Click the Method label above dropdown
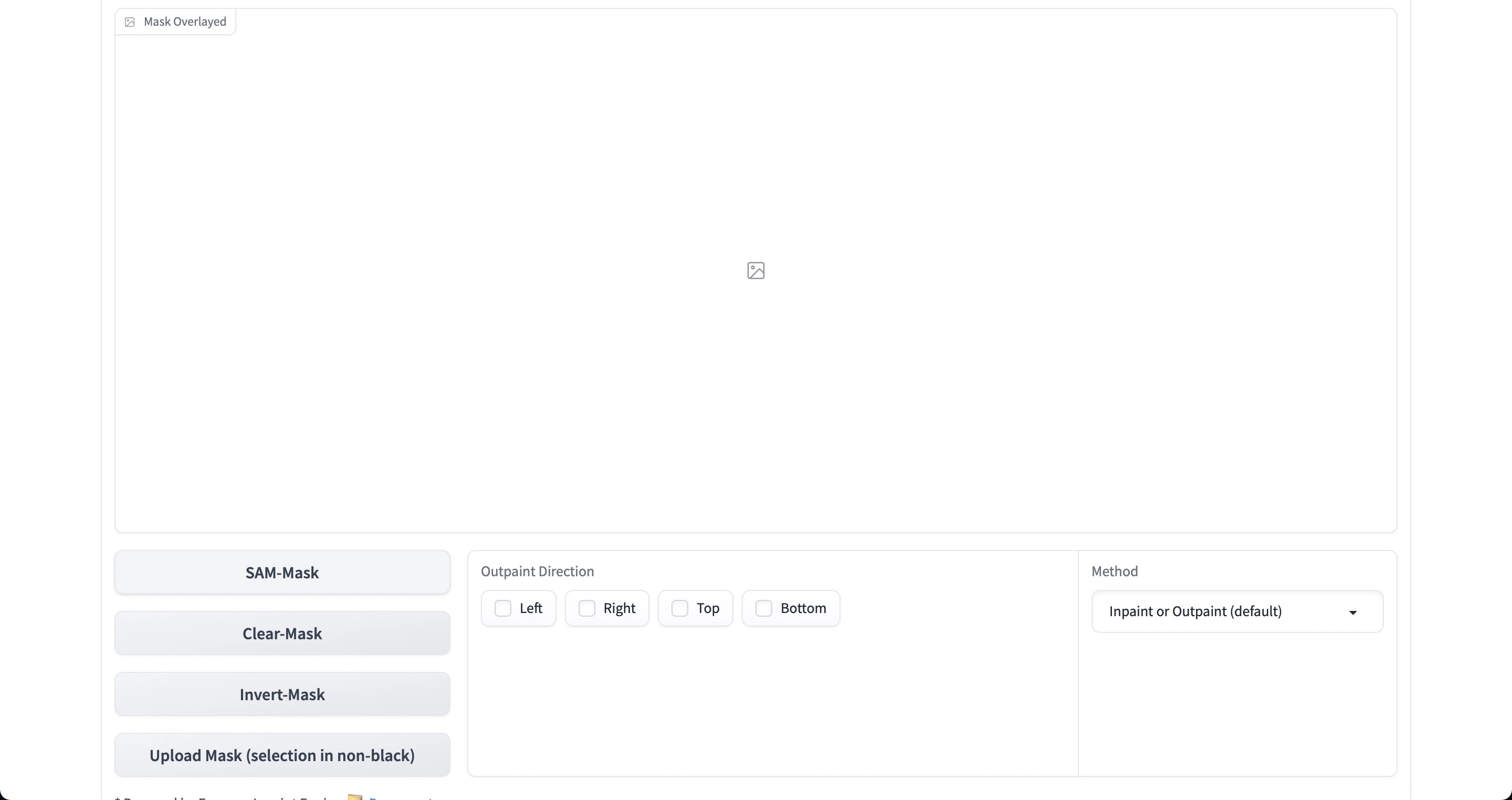1512x800 pixels. [1114, 572]
